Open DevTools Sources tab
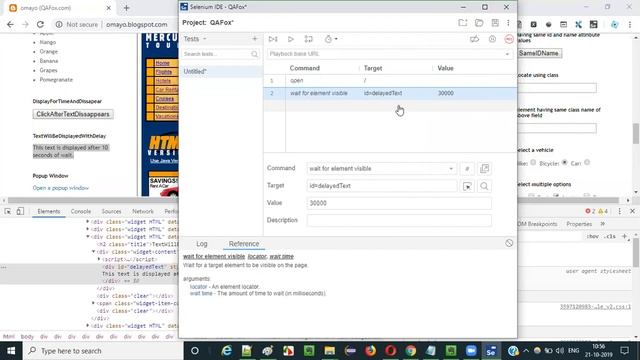The width and height of the screenshot is (640, 360). [111, 211]
